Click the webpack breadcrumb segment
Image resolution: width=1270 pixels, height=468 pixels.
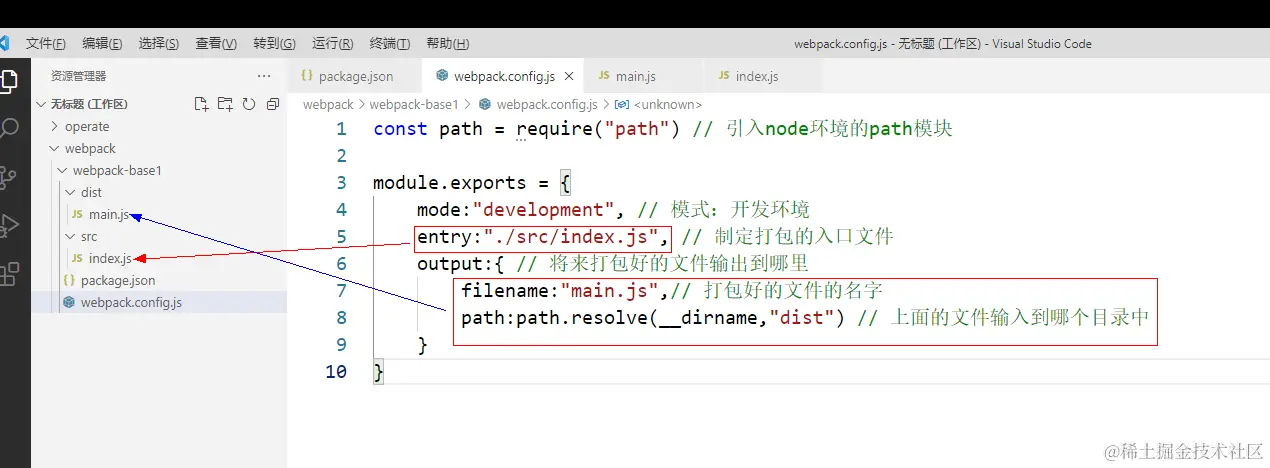[x=328, y=104]
